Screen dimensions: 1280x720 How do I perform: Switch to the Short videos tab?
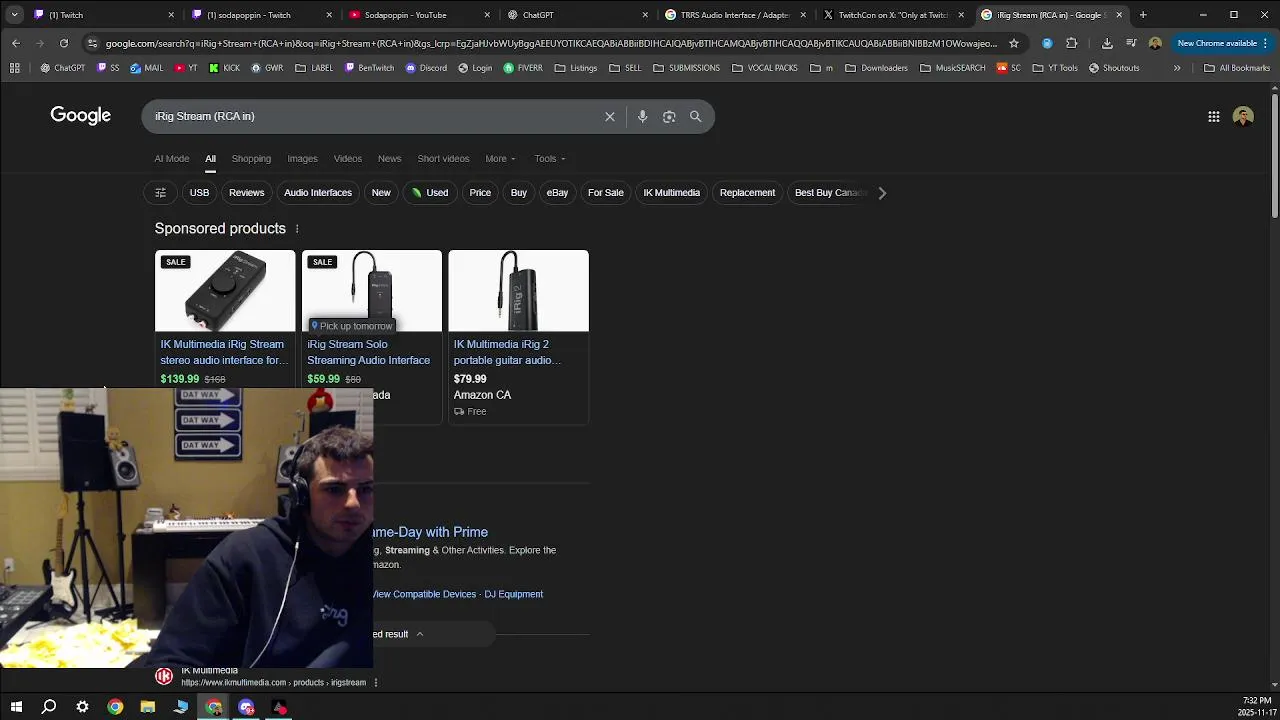pyautogui.click(x=443, y=159)
